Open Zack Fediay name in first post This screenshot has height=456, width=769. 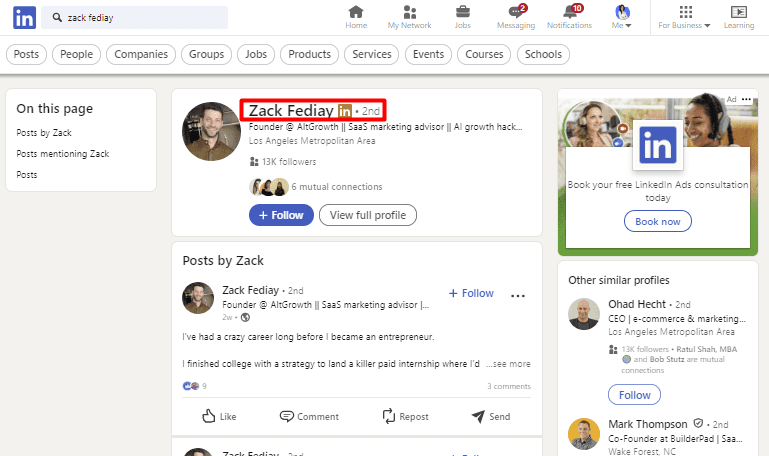[251, 290]
